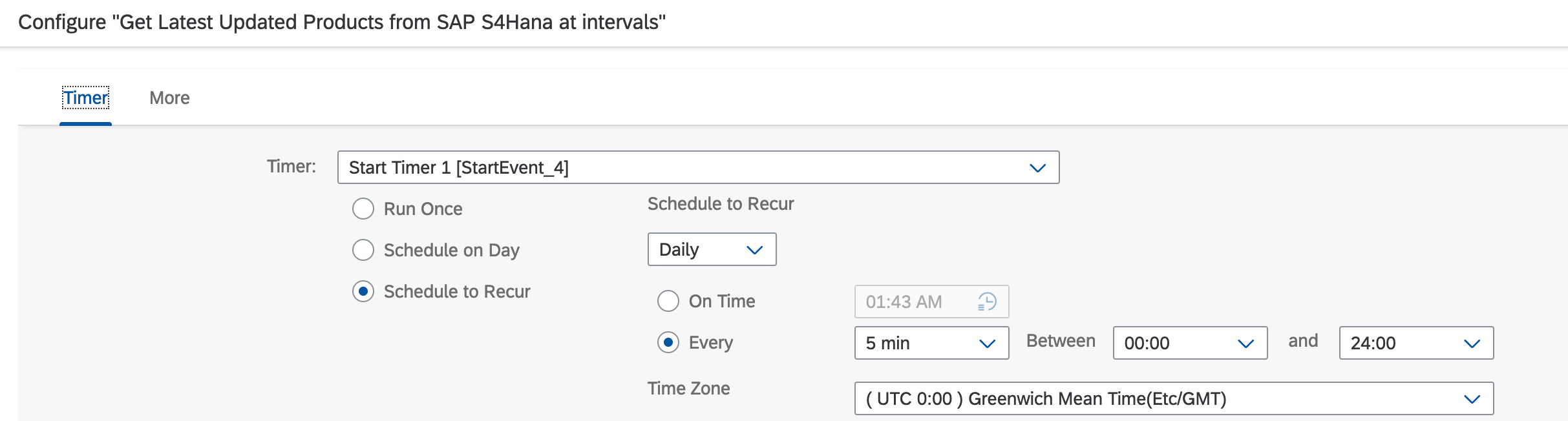This screenshot has height=421, width=1568.
Task: Click the Daily dropdown chevron
Action: pos(753,249)
